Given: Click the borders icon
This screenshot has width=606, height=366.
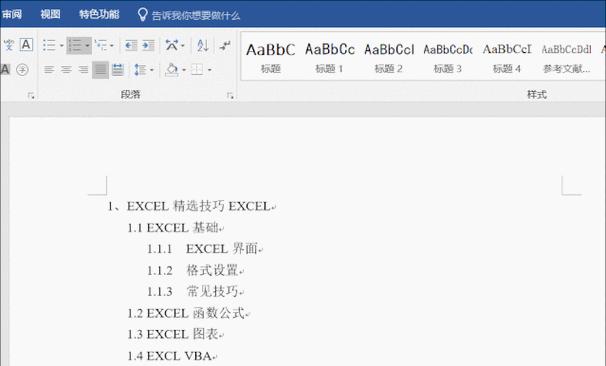Looking at the screenshot, I should pos(197,70).
